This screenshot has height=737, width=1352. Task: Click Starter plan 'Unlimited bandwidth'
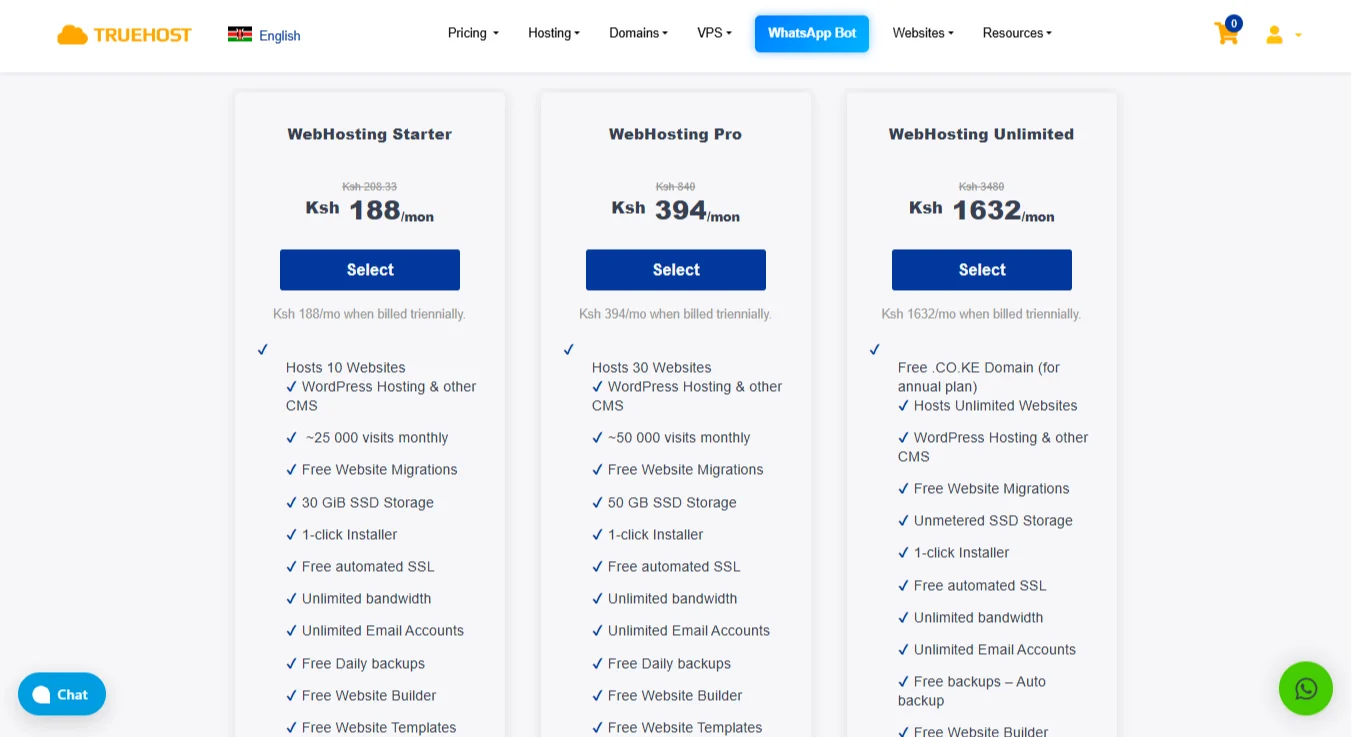pos(367,599)
